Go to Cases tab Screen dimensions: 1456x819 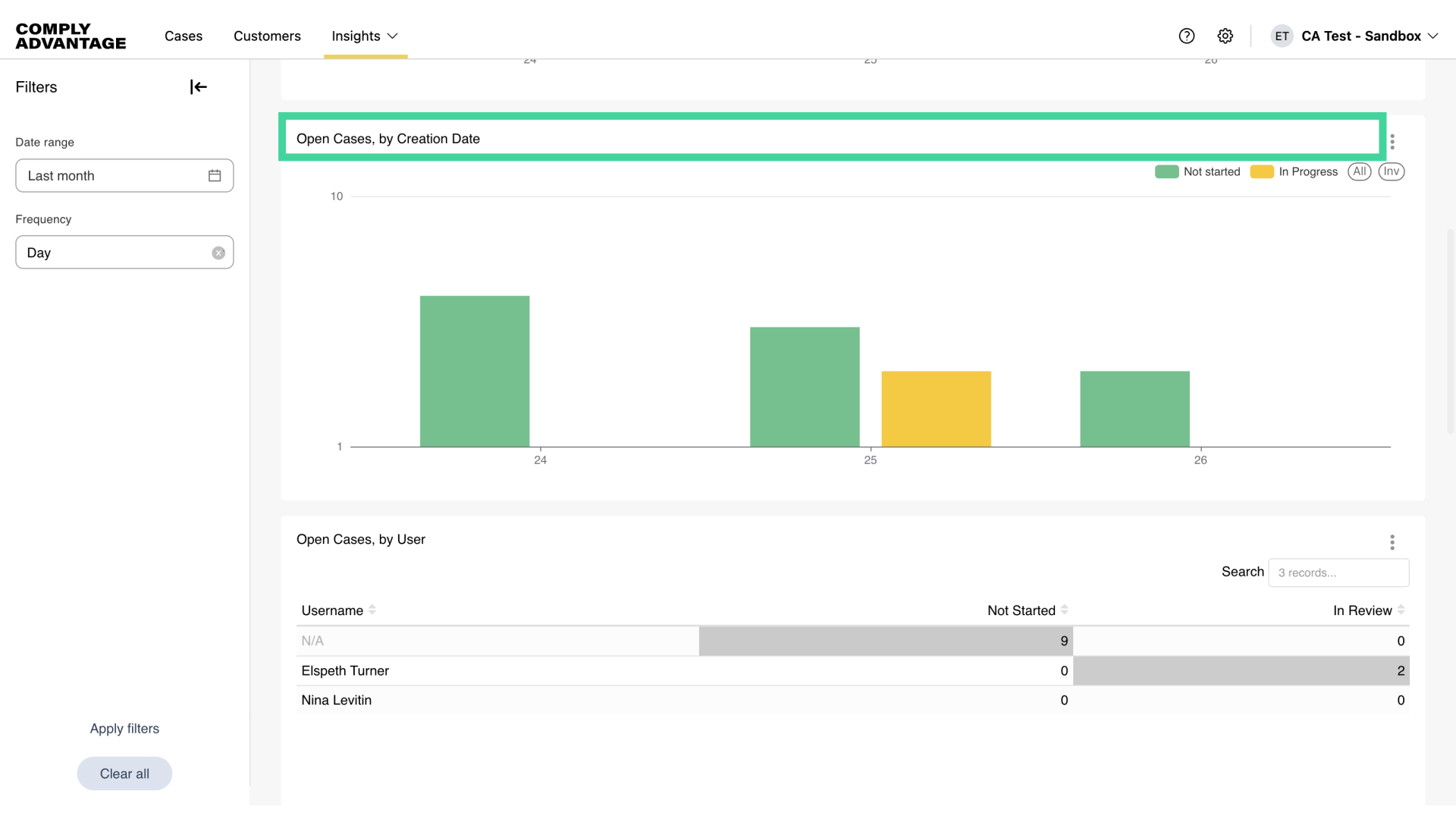[184, 36]
